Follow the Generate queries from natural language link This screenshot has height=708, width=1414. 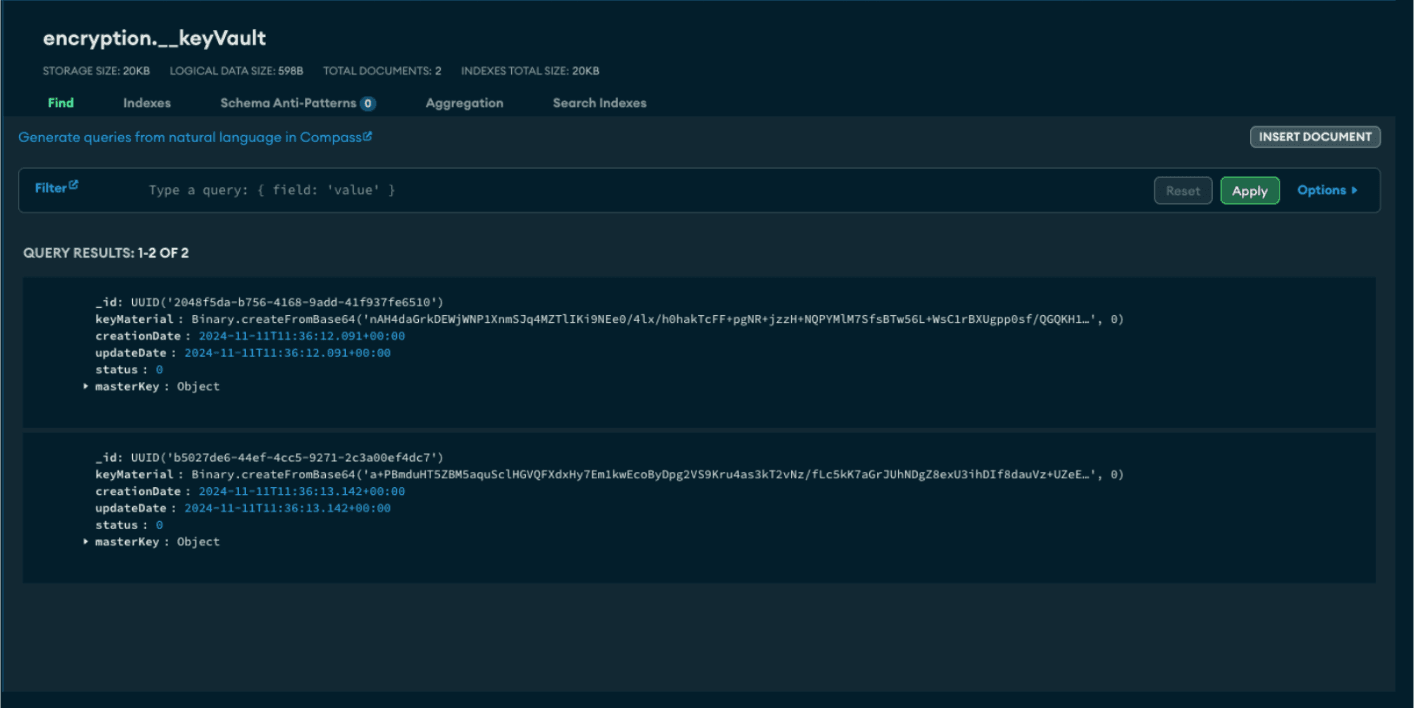[190, 137]
